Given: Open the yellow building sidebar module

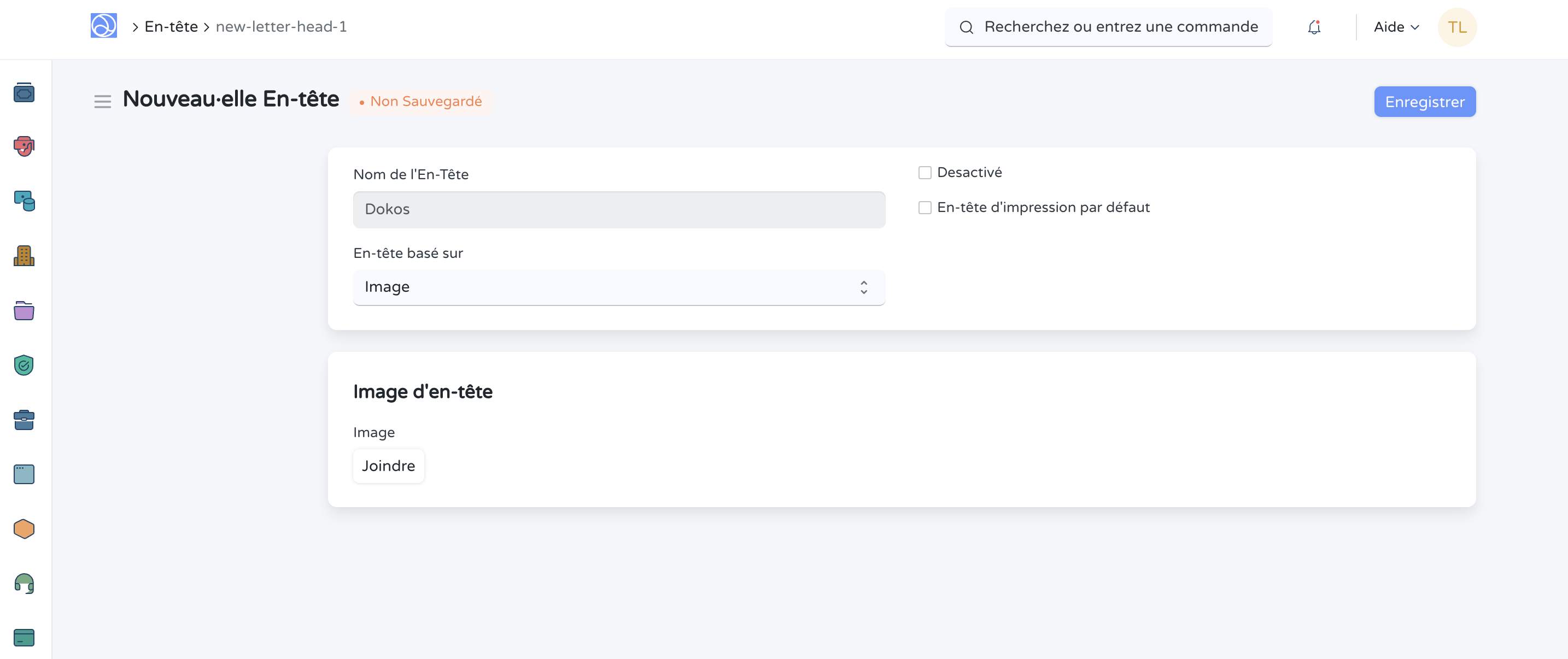Looking at the screenshot, I should 24,256.
